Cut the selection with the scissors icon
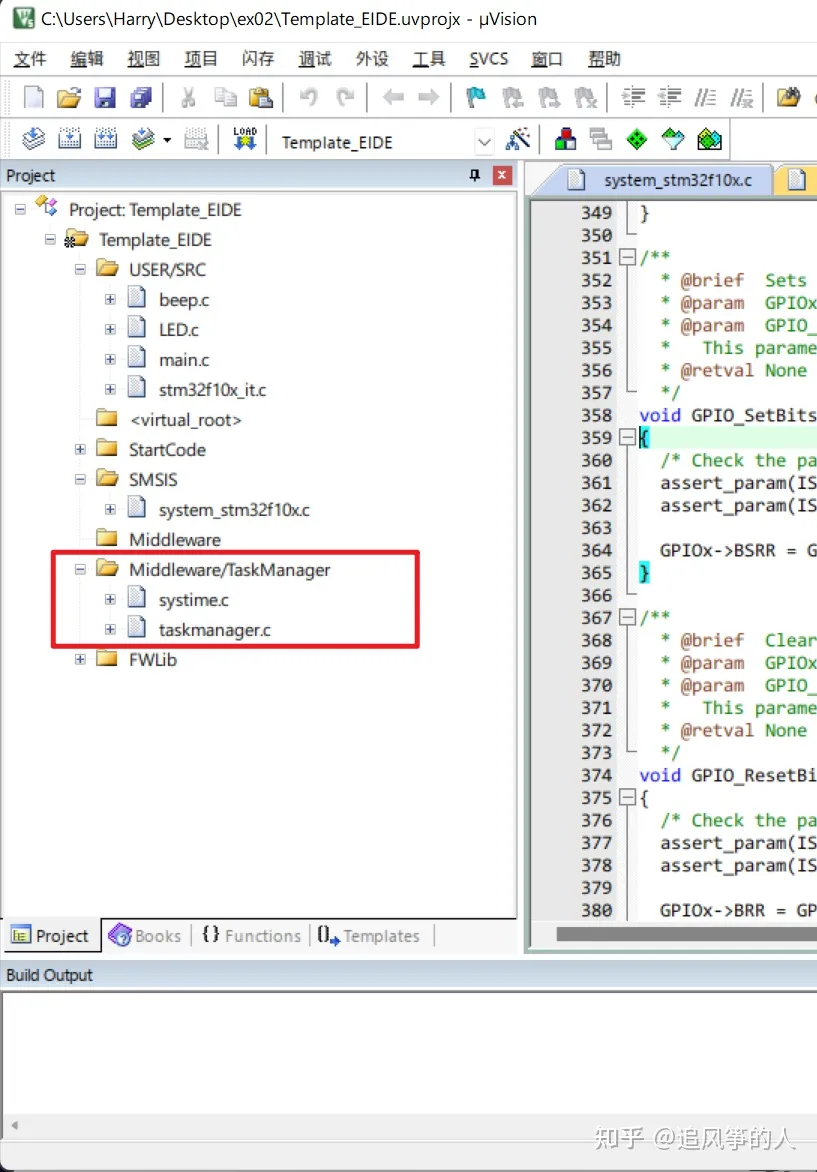The height and width of the screenshot is (1172, 817). click(x=188, y=97)
